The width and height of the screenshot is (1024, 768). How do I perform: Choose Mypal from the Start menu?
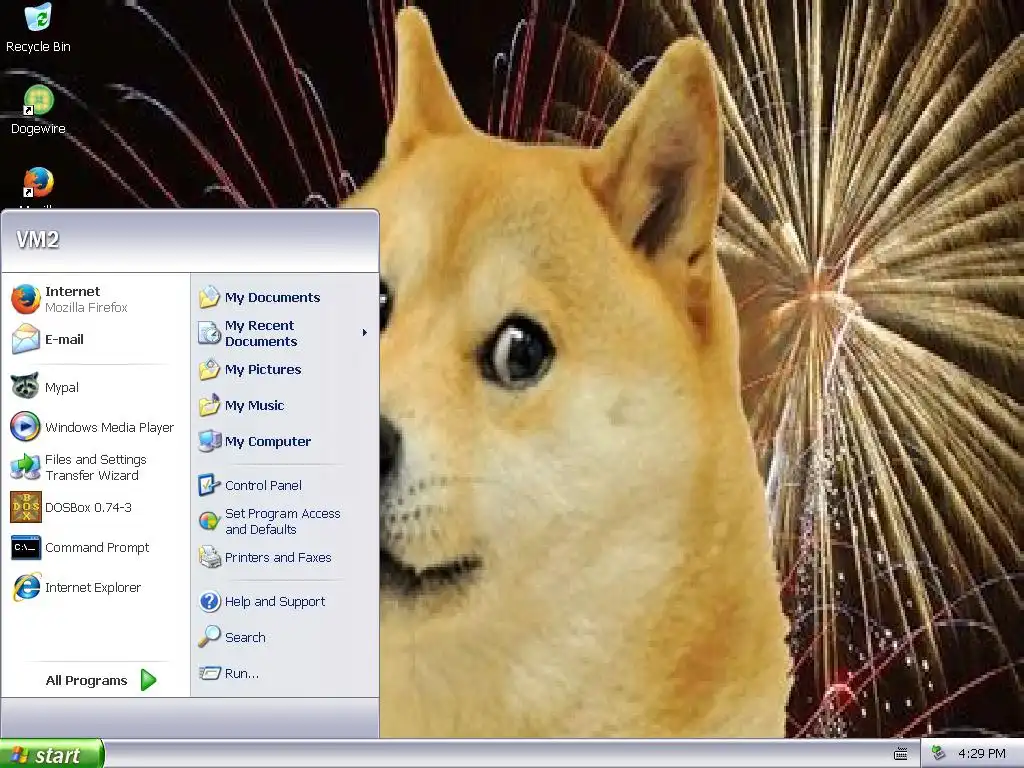61,387
